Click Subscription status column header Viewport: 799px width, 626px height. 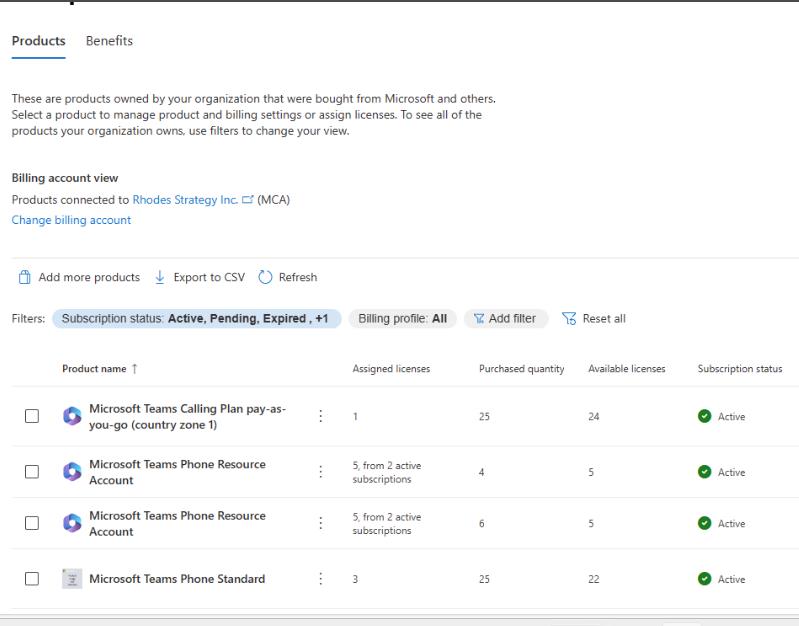(x=740, y=369)
